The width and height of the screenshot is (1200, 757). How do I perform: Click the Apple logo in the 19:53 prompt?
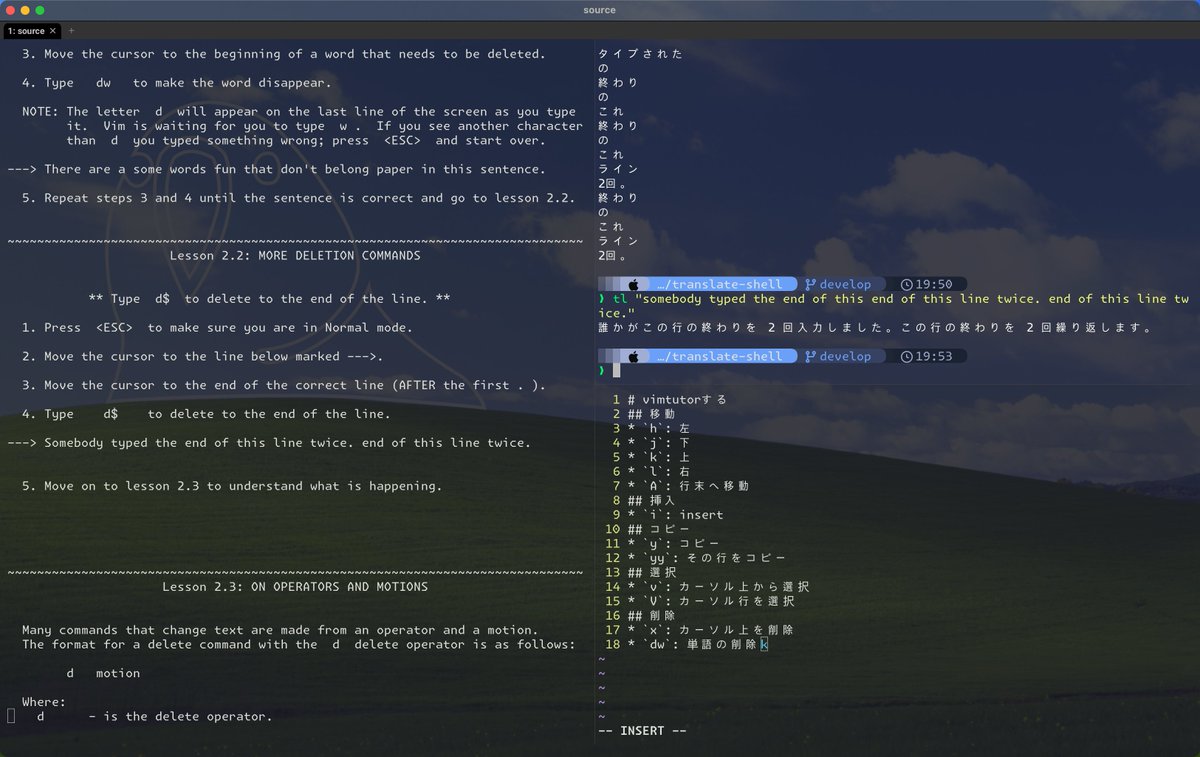click(x=633, y=356)
